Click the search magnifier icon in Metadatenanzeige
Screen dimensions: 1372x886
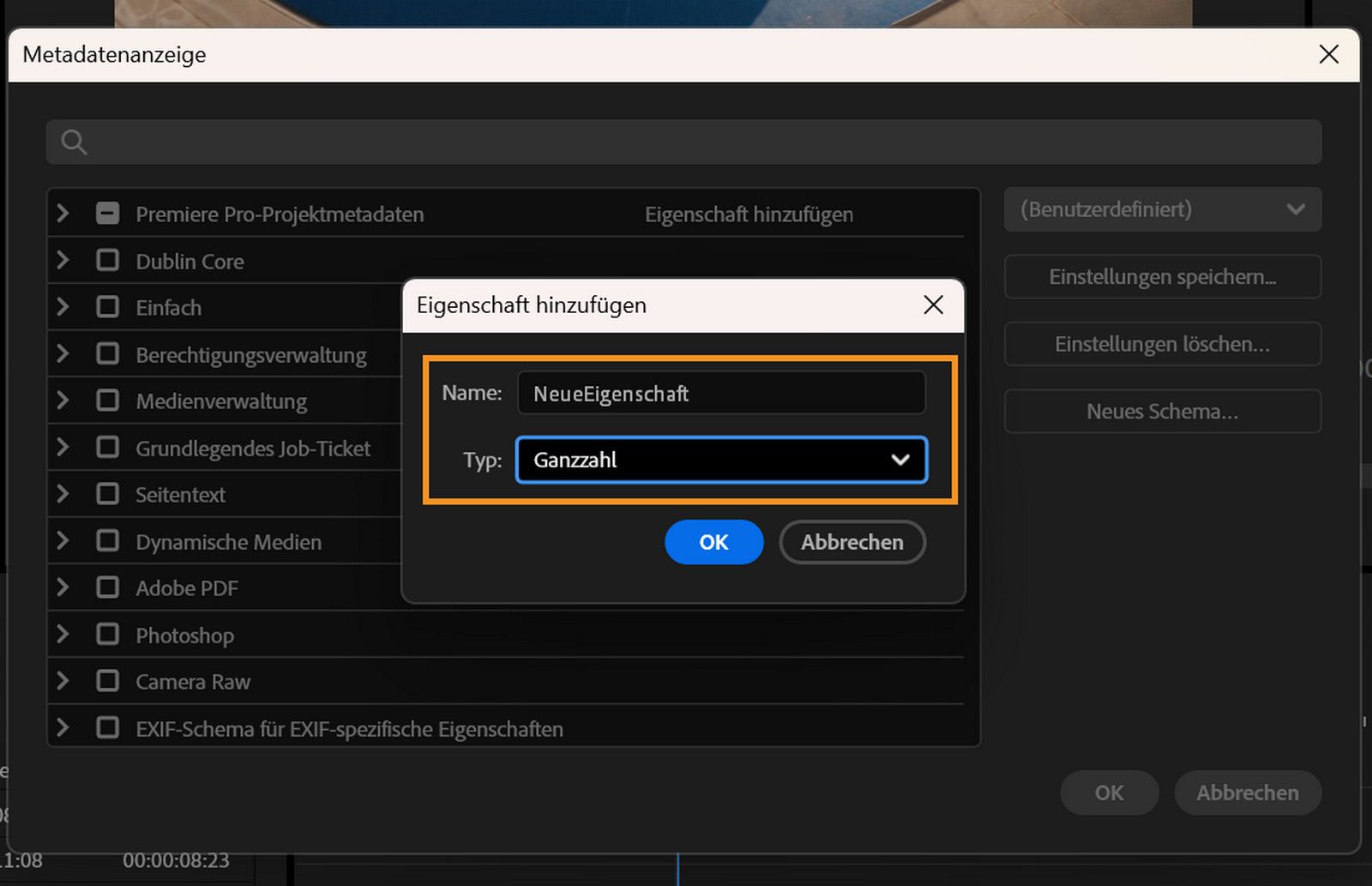coord(75,142)
